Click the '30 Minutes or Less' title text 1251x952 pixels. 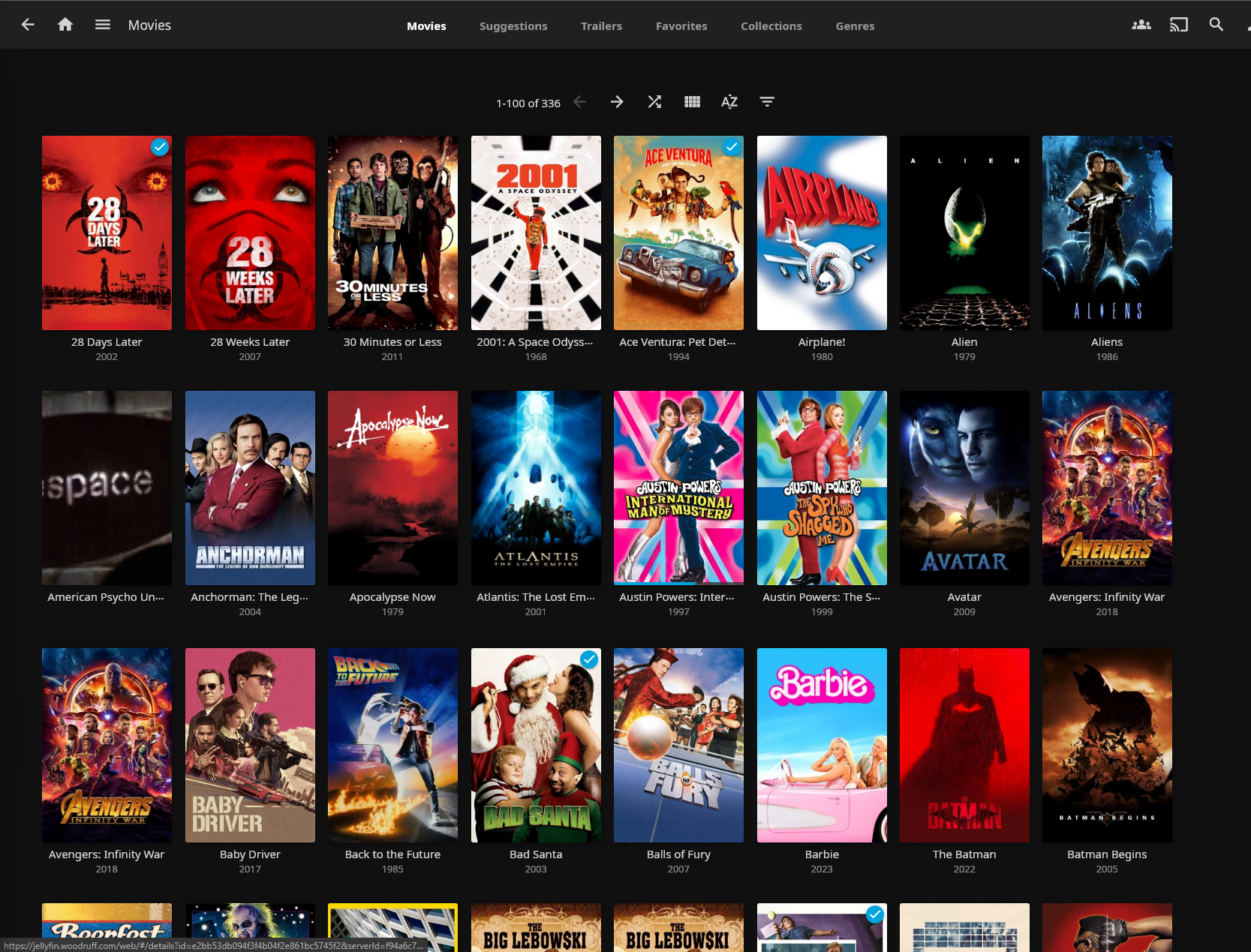pyautogui.click(x=392, y=342)
